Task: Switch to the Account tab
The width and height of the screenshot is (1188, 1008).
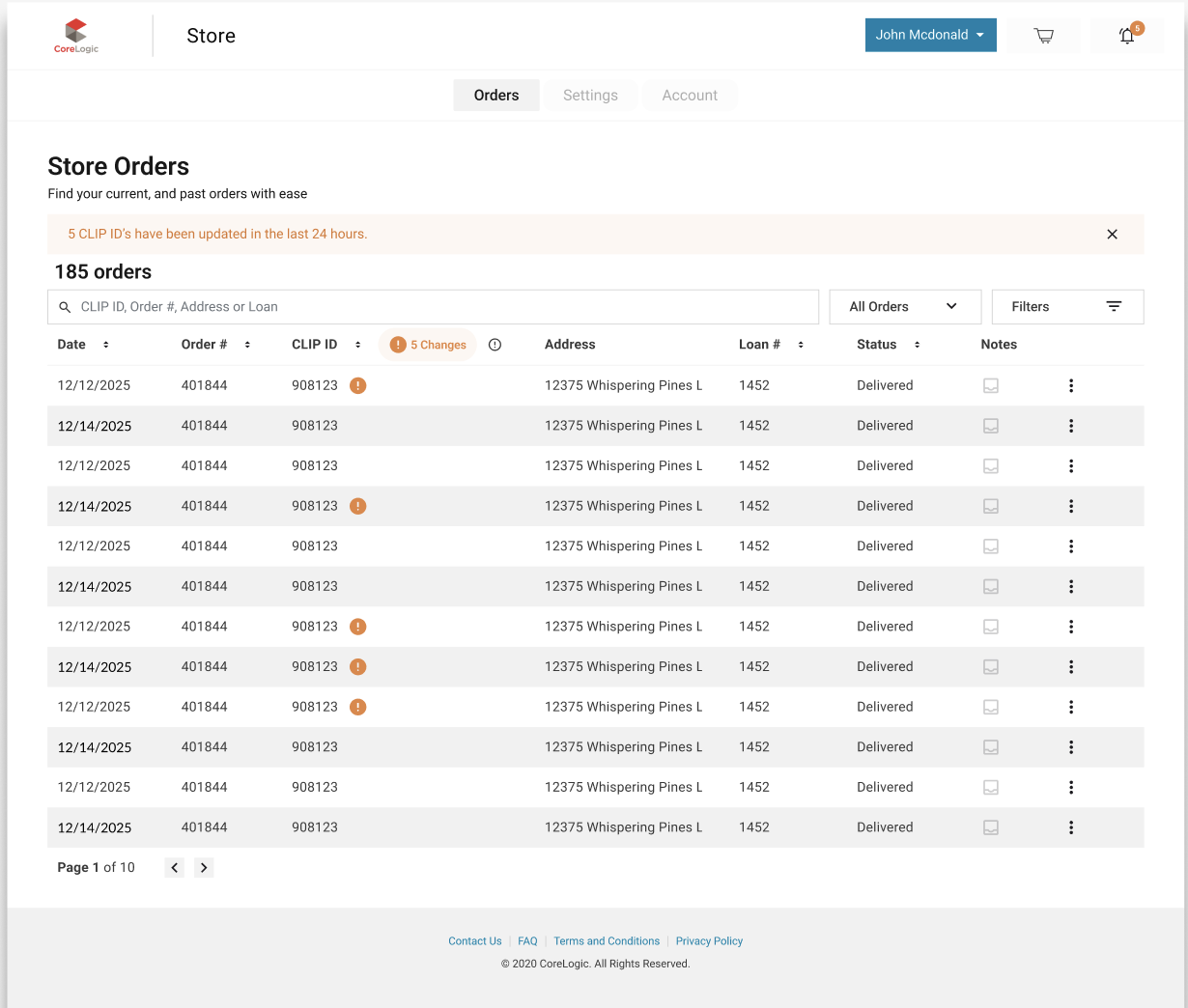Action: pos(690,96)
